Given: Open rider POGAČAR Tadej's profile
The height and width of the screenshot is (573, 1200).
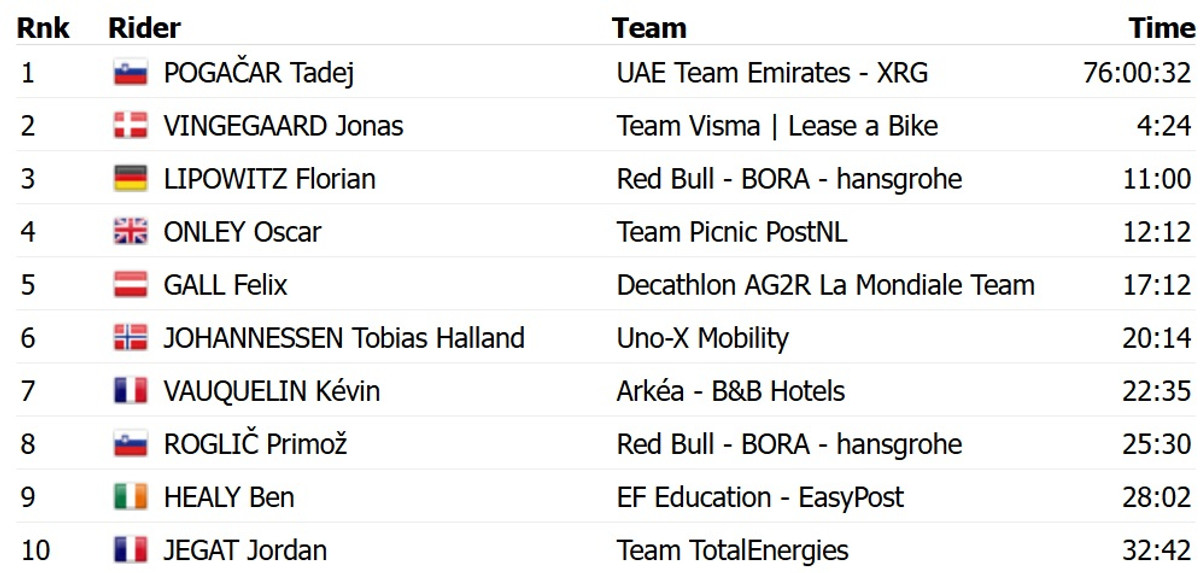Looking at the screenshot, I should pos(259,73).
